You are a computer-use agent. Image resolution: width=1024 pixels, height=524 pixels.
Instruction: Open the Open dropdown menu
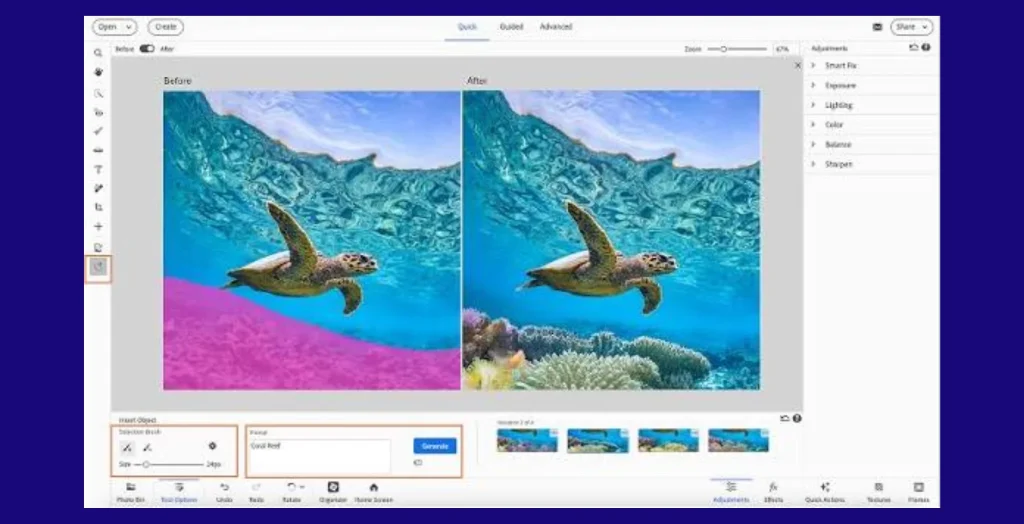[114, 27]
